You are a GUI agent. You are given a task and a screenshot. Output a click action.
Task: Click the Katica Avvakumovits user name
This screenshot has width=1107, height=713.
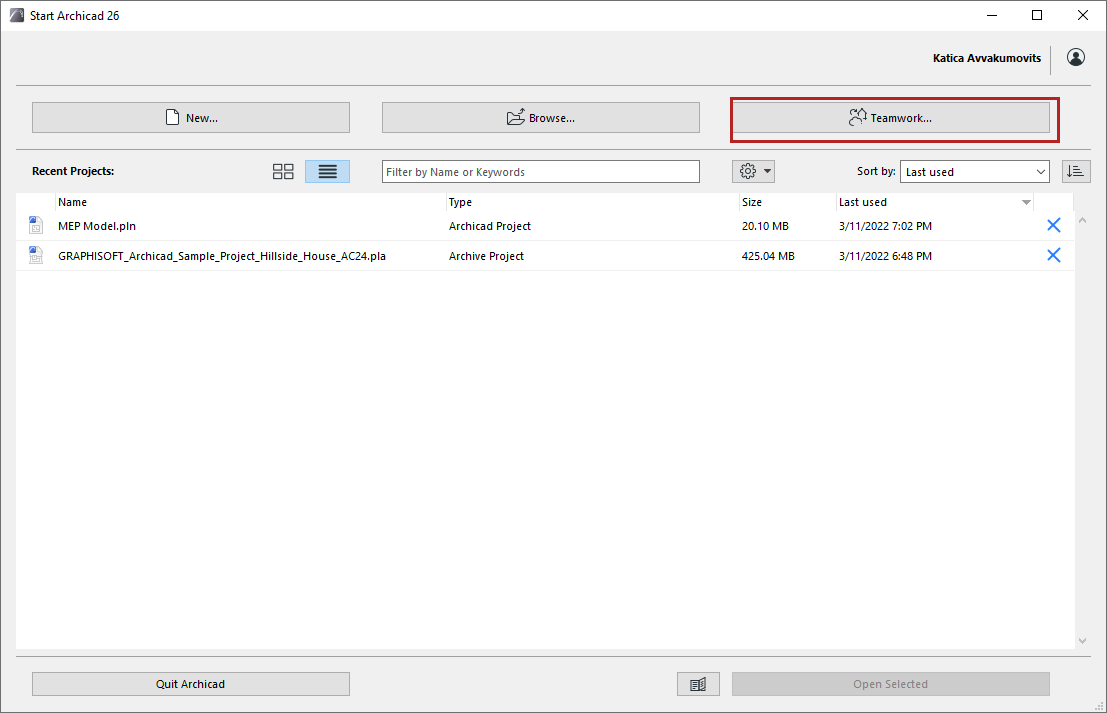[987, 58]
